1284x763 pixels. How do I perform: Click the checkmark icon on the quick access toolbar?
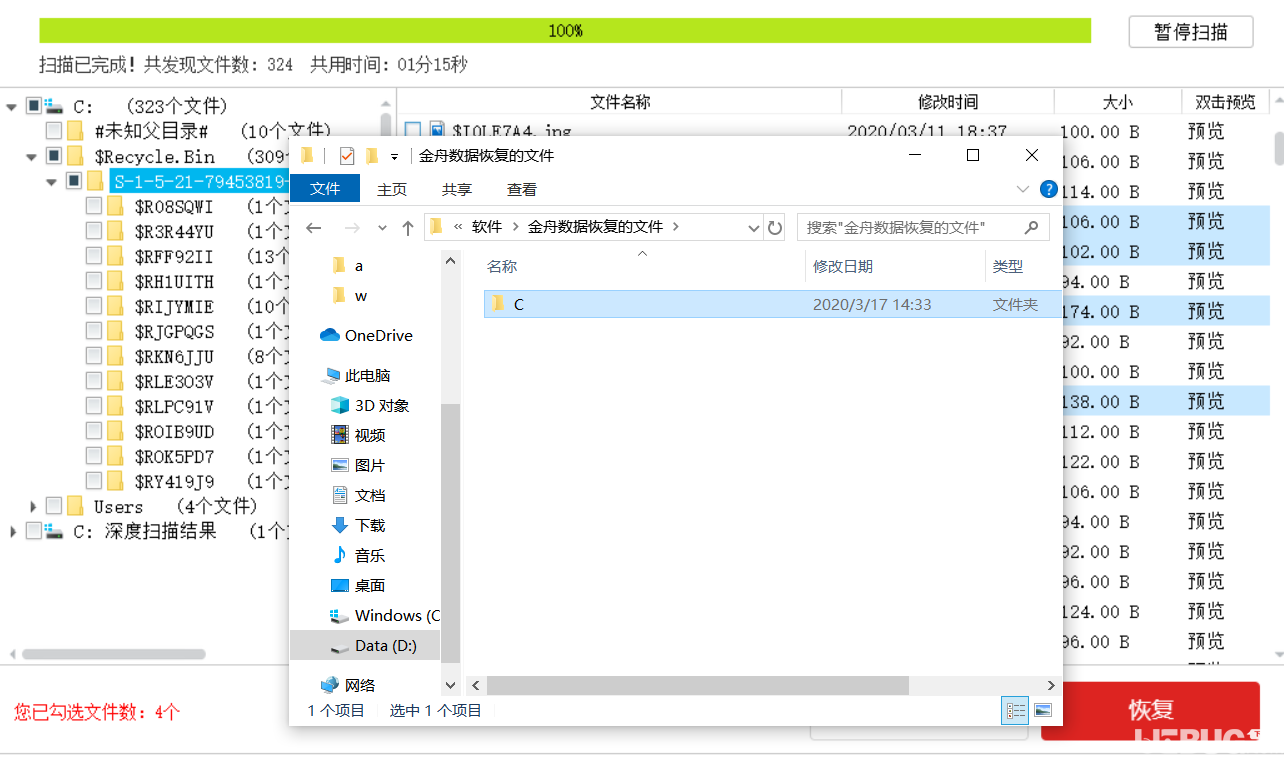tap(345, 156)
